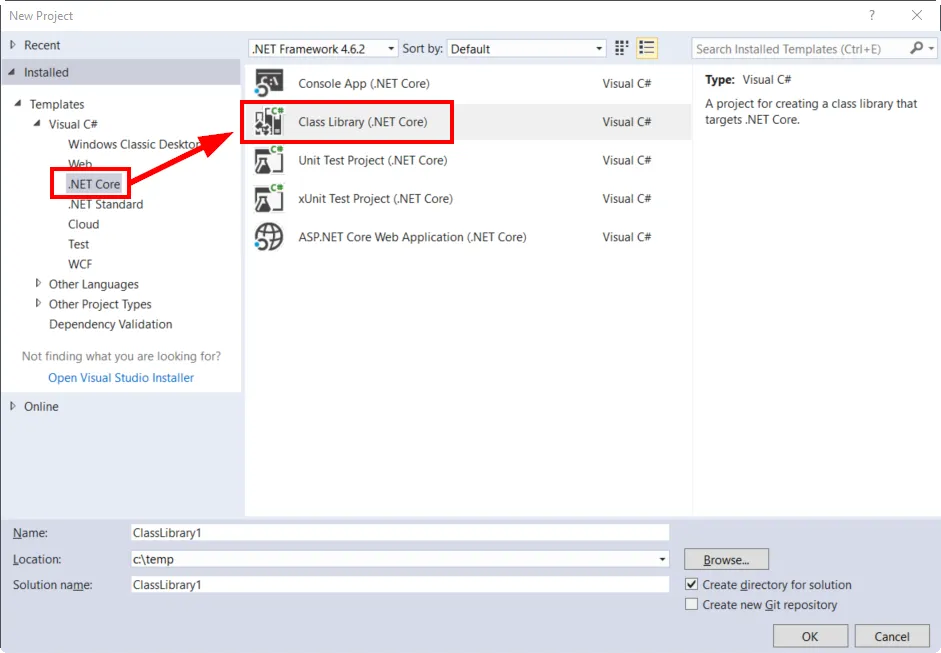941x653 pixels.
Task: Open the .NET Framework 4.6.2 version dropdown
Action: [323, 49]
